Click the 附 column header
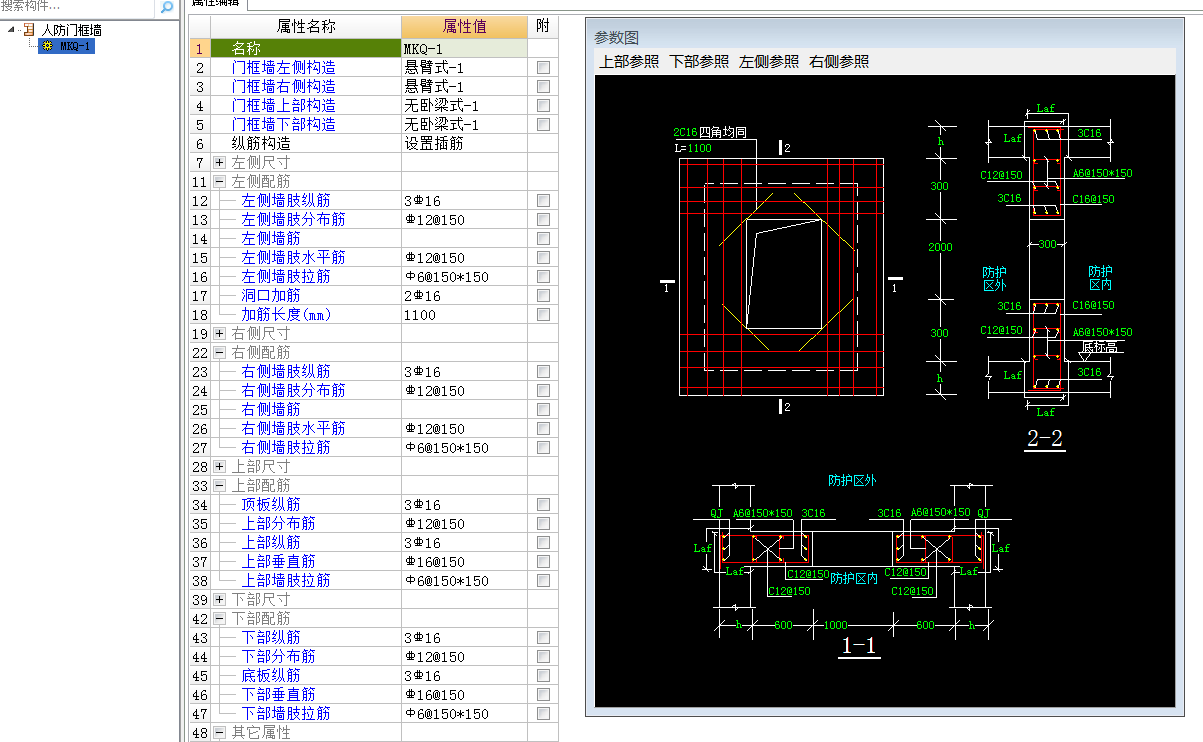Screen dimensions: 1203x742 click(543, 27)
